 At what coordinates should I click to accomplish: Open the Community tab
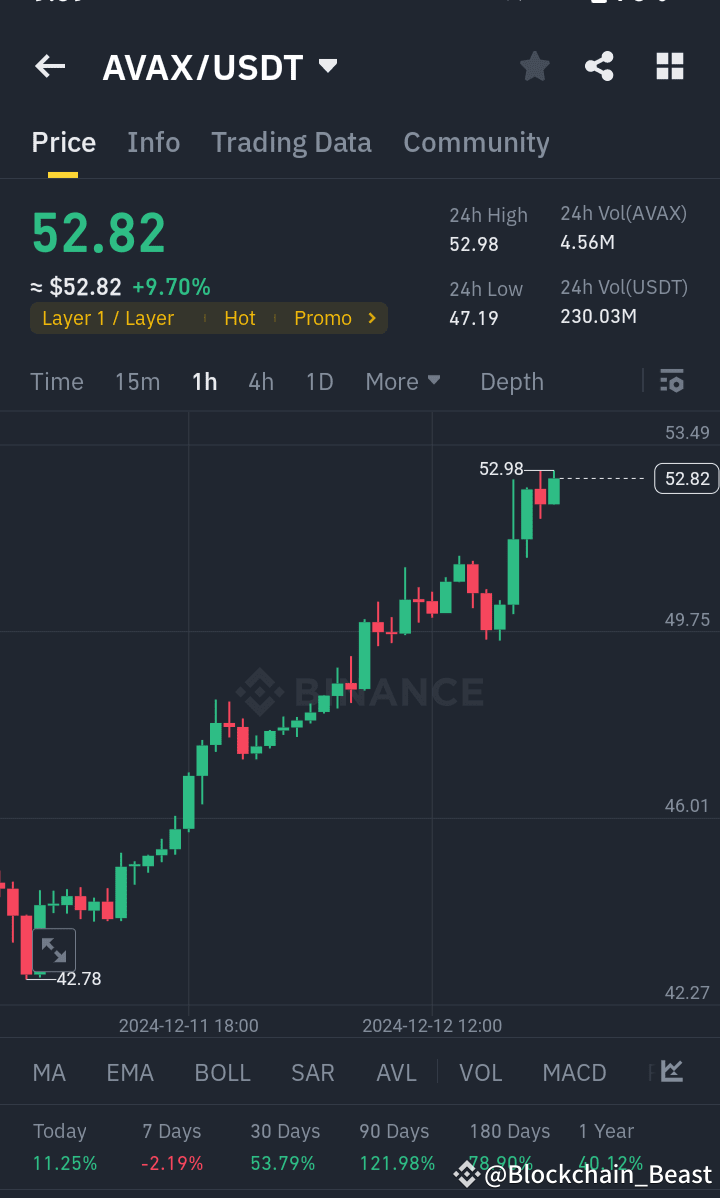point(476,141)
